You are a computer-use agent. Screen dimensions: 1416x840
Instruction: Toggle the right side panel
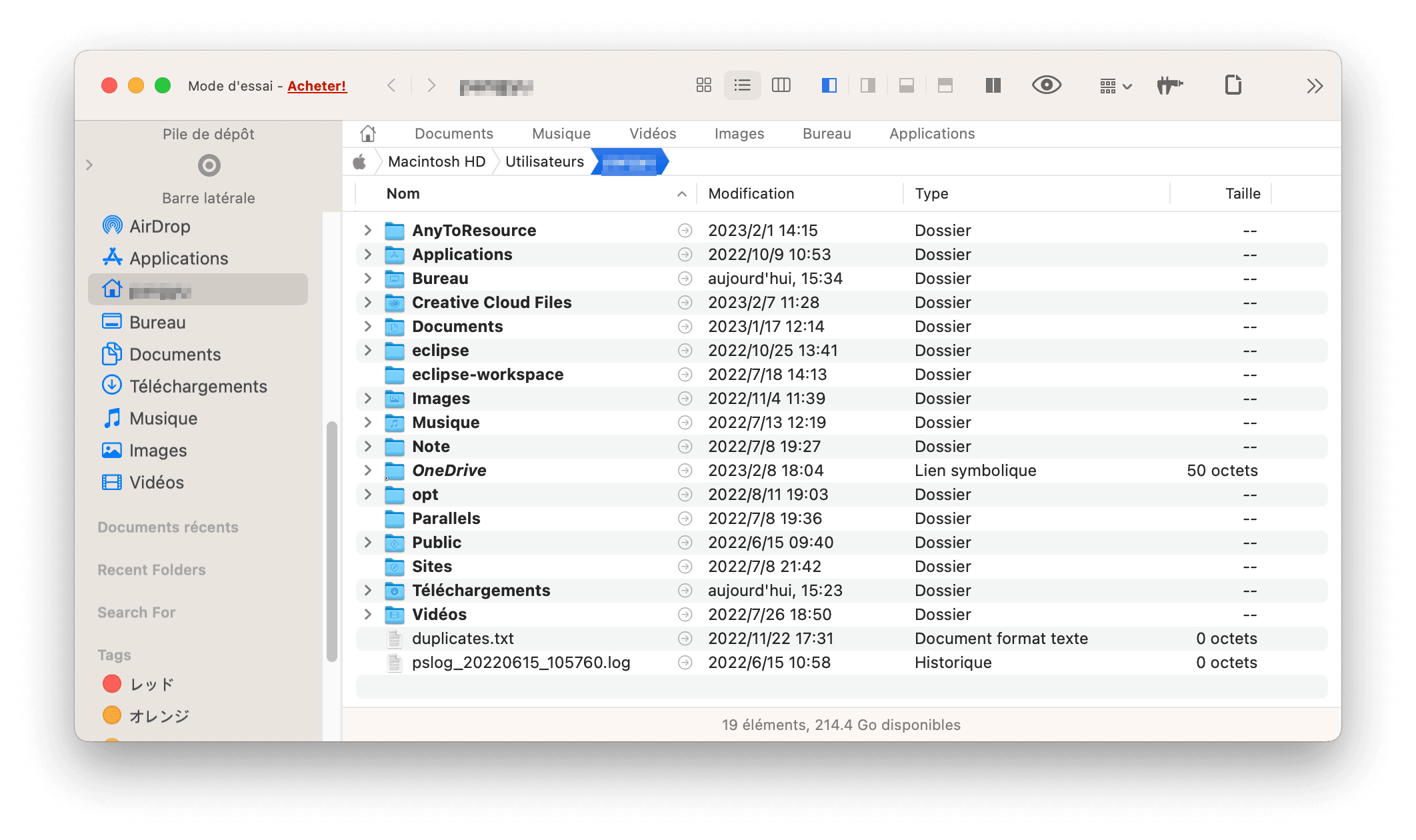867,85
